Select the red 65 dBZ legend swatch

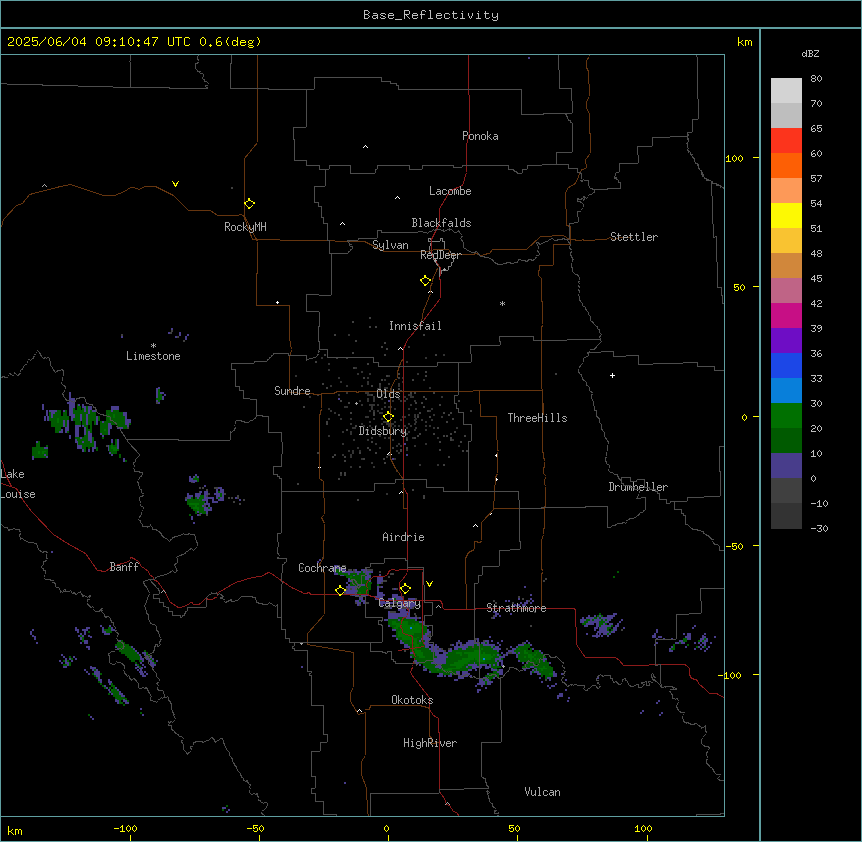click(x=786, y=140)
